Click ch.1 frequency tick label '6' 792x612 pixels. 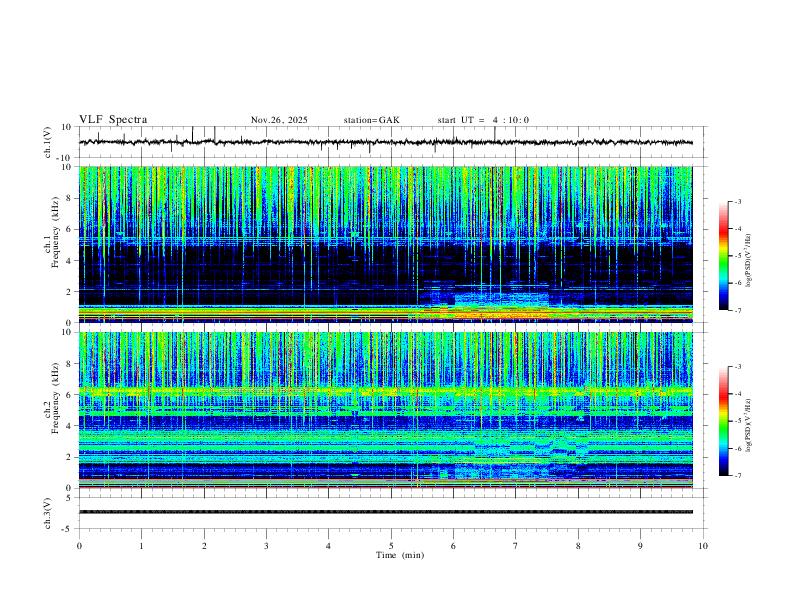click(x=70, y=229)
